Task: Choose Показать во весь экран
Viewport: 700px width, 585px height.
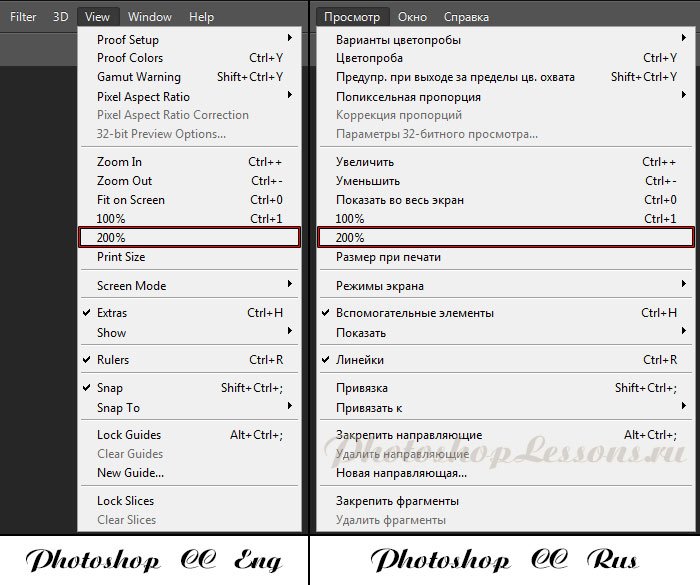Action: [506, 200]
